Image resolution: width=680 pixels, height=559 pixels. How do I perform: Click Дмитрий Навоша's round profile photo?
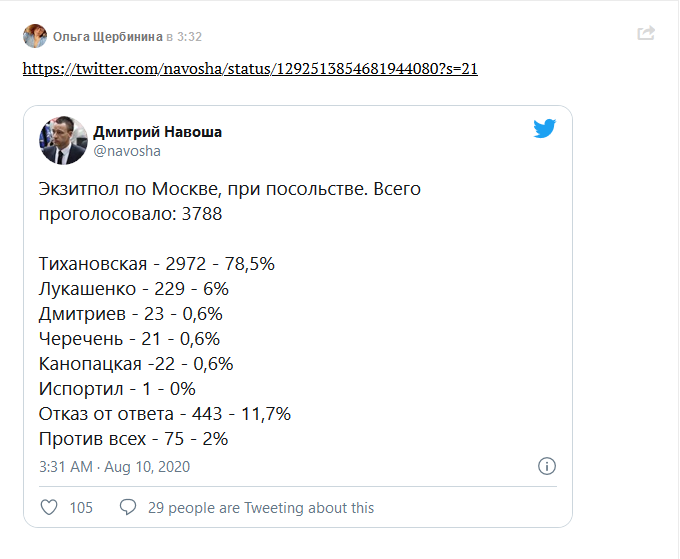(63, 141)
